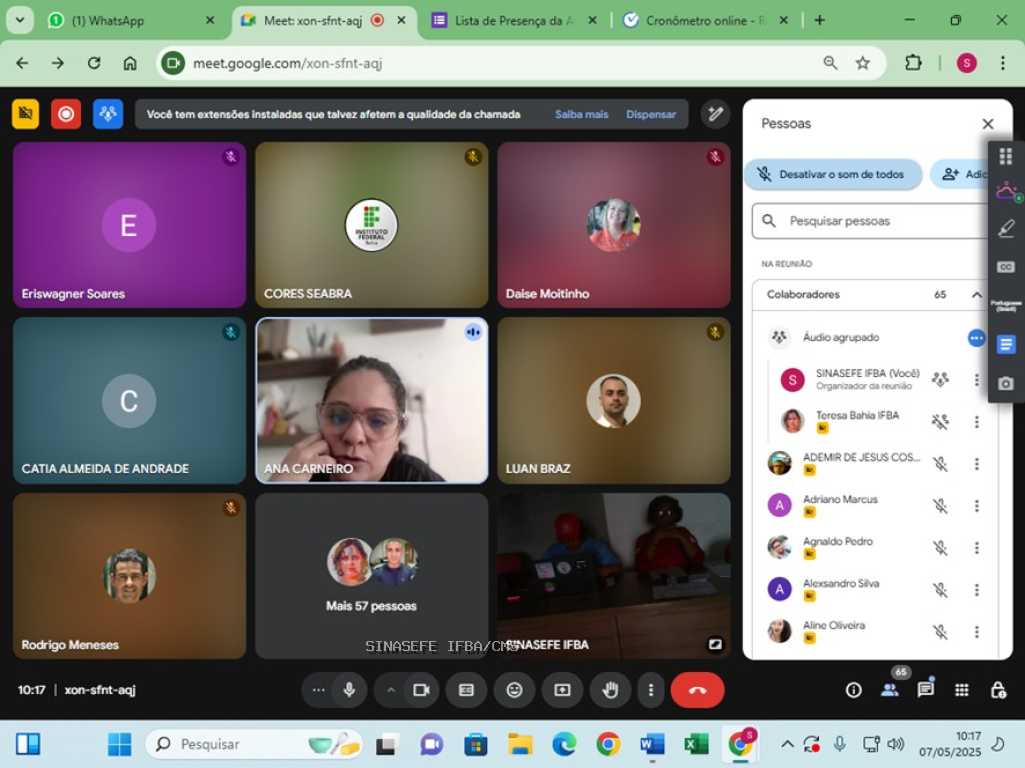Click the blue grouped audio extension icon
The height and width of the screenshot is (768, 1025).
pyautogui.click(x=108, y=114)
